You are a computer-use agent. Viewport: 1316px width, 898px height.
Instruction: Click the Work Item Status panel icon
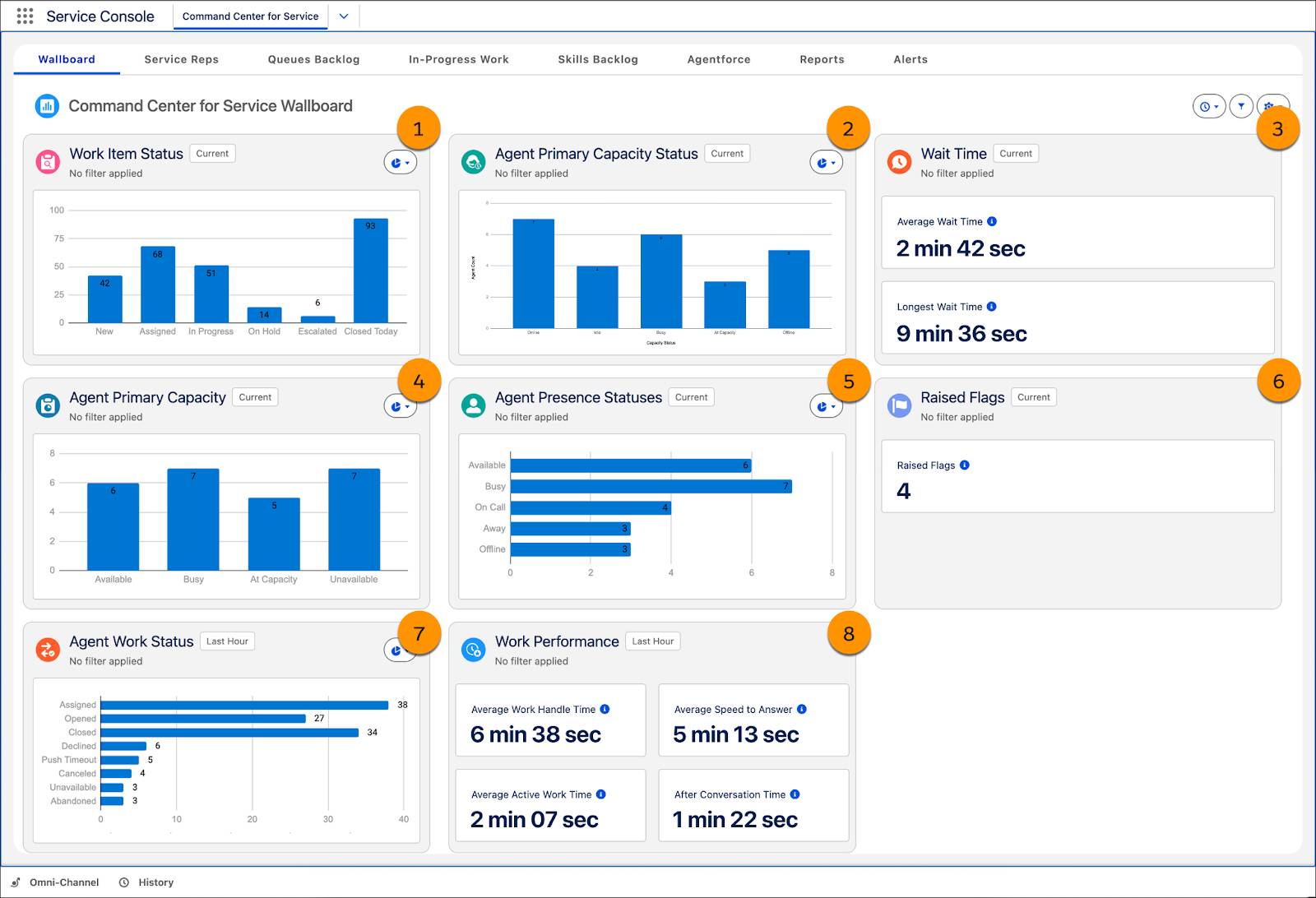(x=48, y=162)
